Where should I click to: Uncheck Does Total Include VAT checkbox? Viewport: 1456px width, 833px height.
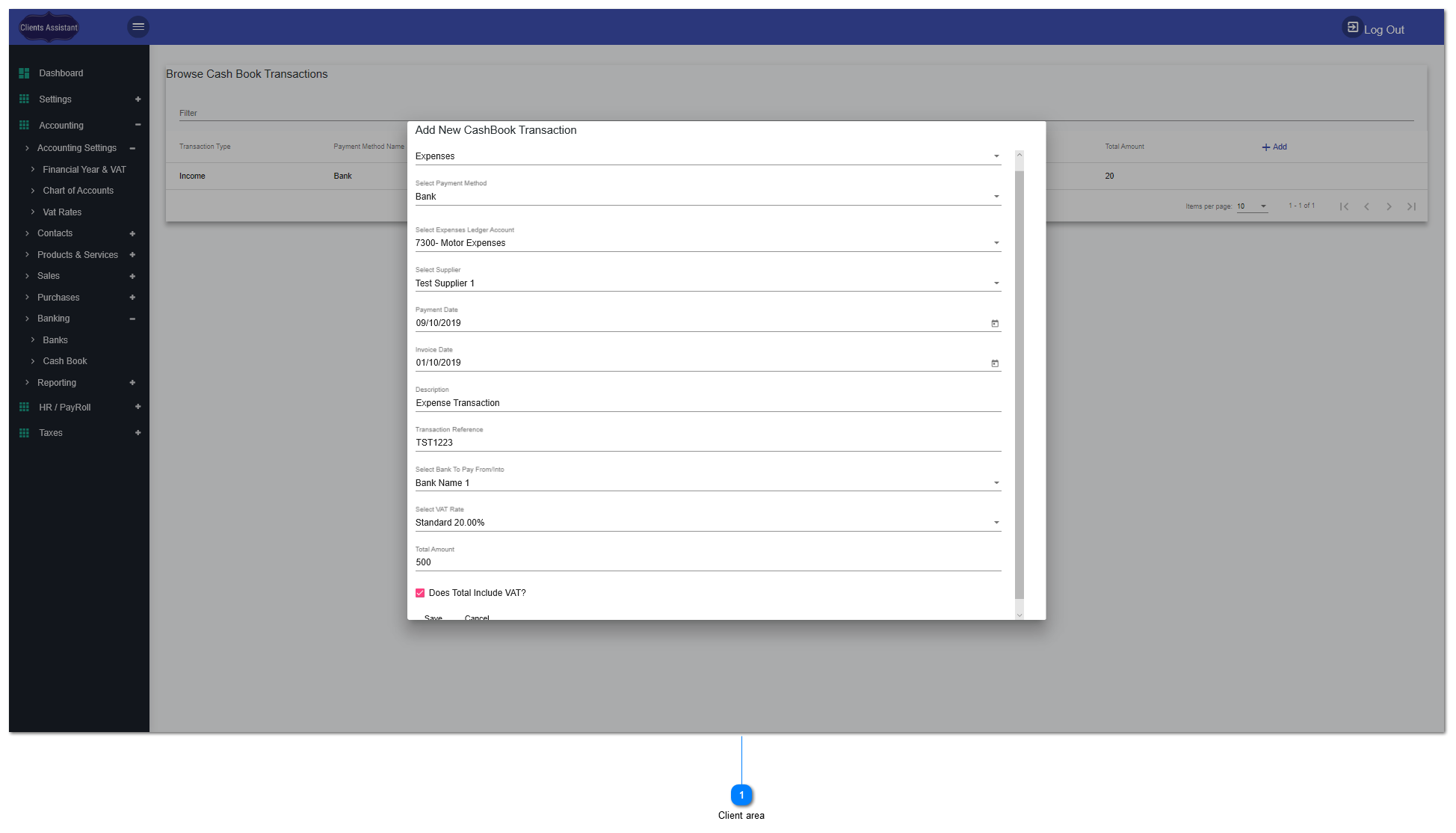pyautogui.click(x=420, y=592)
